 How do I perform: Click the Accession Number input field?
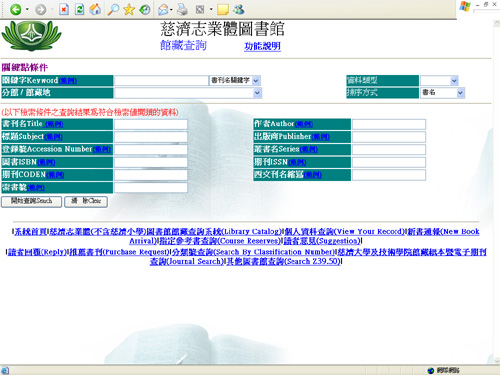pos(151,149)
